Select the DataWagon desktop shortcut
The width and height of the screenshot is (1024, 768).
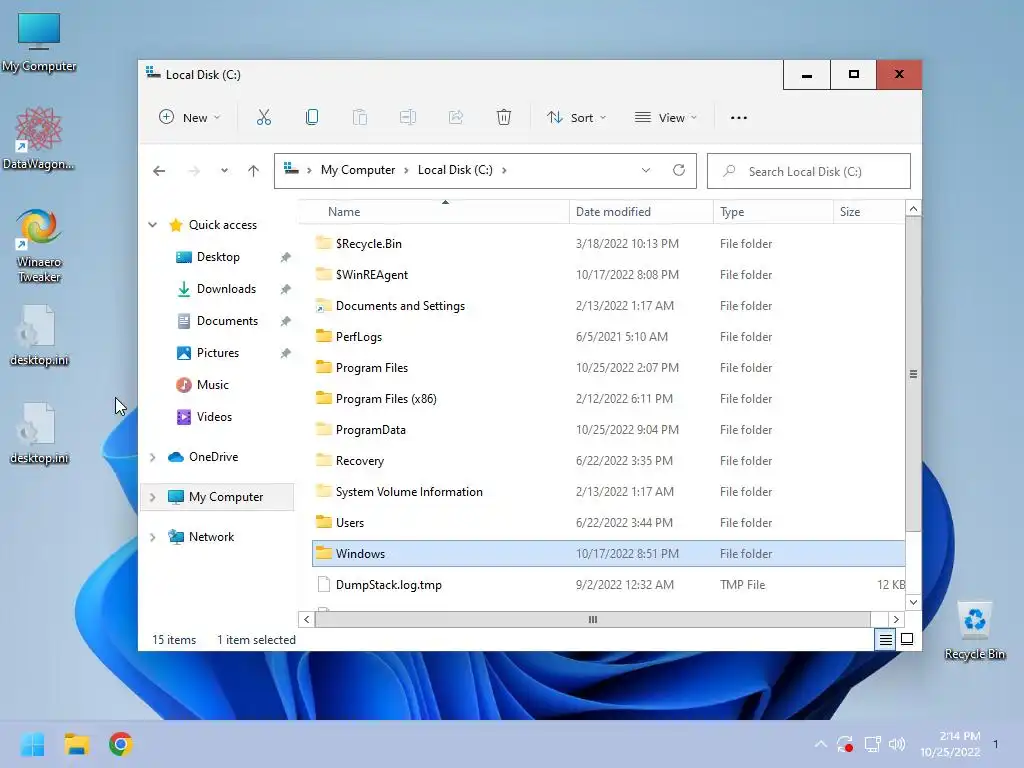click(39, 138)
